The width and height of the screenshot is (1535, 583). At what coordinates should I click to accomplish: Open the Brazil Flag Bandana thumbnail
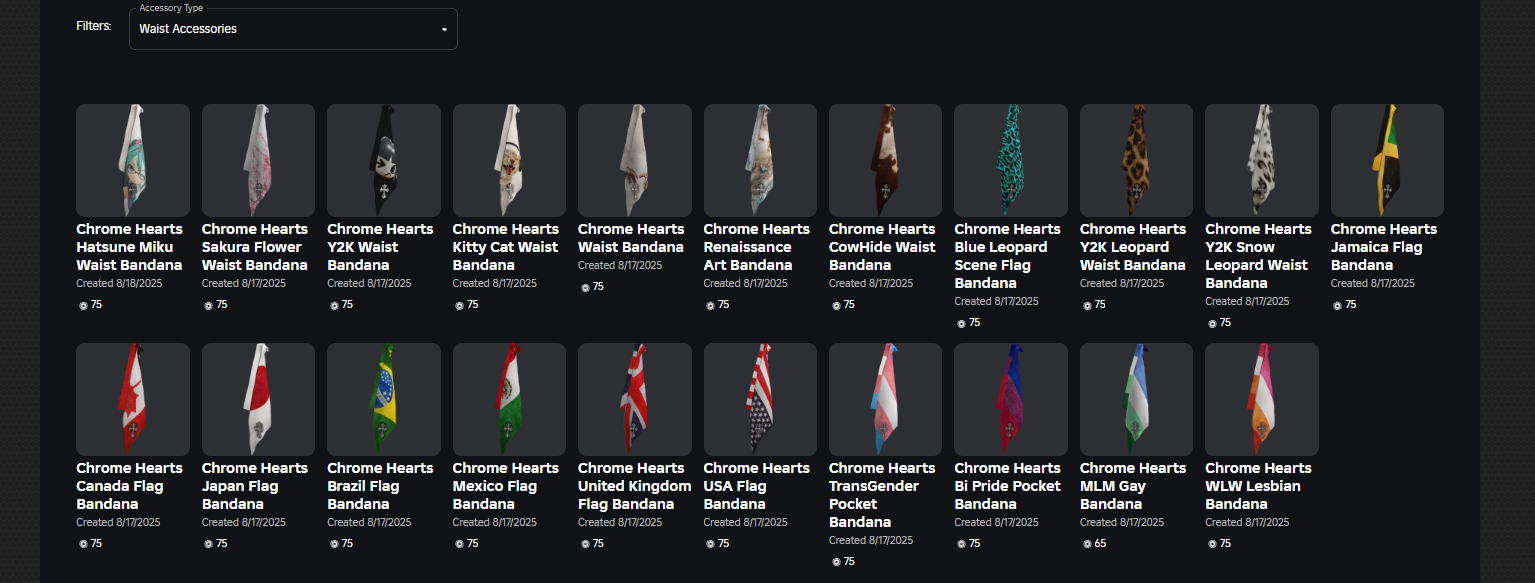click(384, 399)
